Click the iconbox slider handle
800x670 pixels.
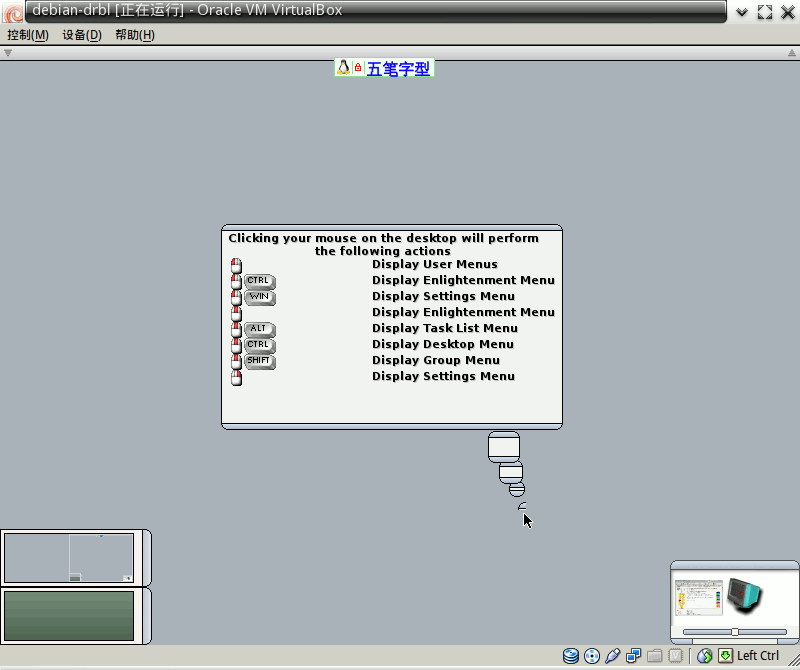click(735, 632)
